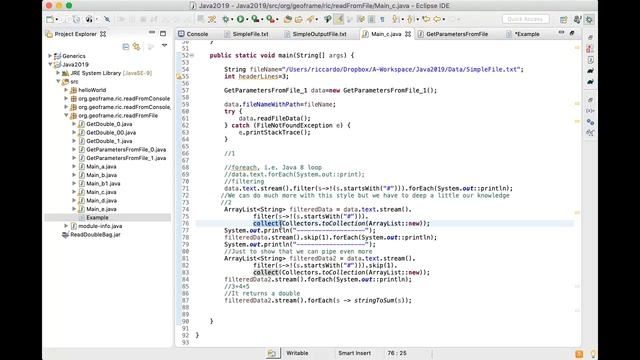Select ReadDoubleBag.jar in Project Explorer
This screenshot has width=640, height=360.
tap(95, 235)
